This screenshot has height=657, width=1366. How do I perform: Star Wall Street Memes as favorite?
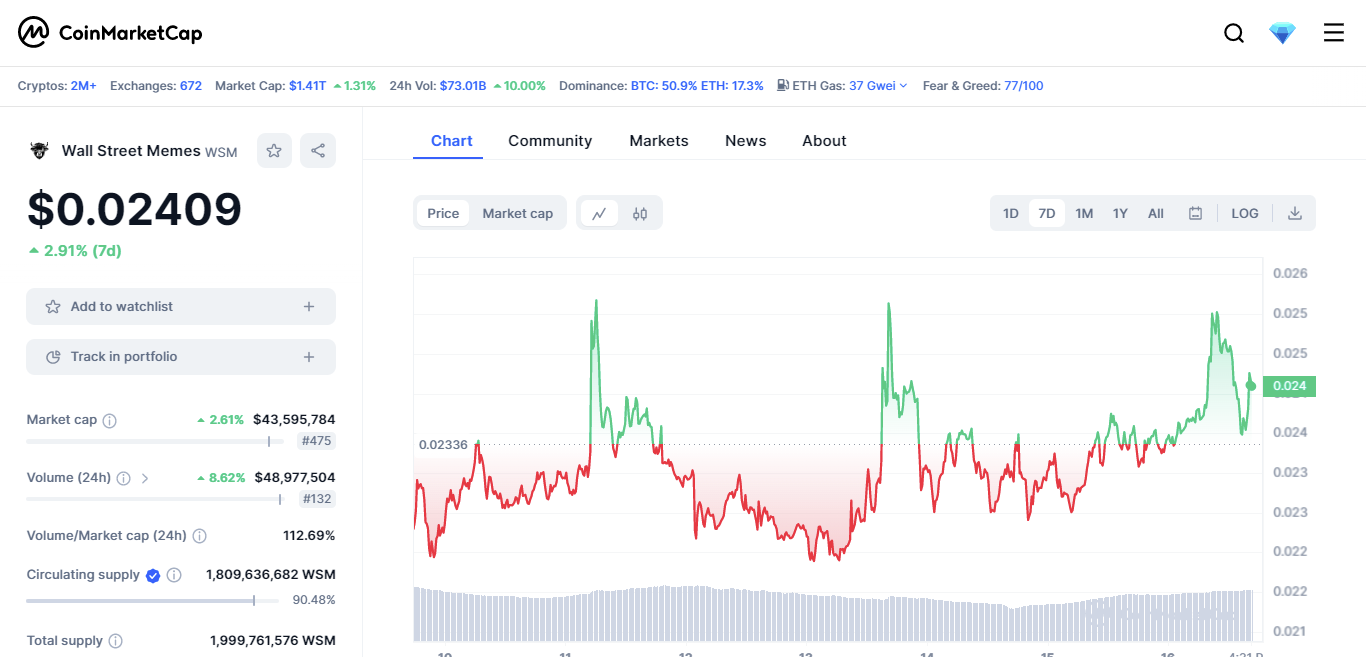[274, 151]
